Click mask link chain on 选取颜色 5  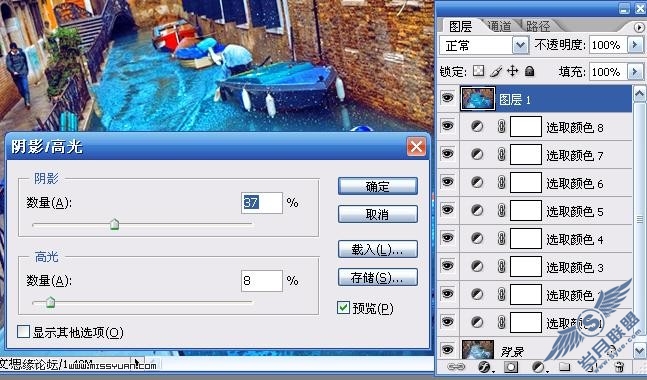pos(501,210)
